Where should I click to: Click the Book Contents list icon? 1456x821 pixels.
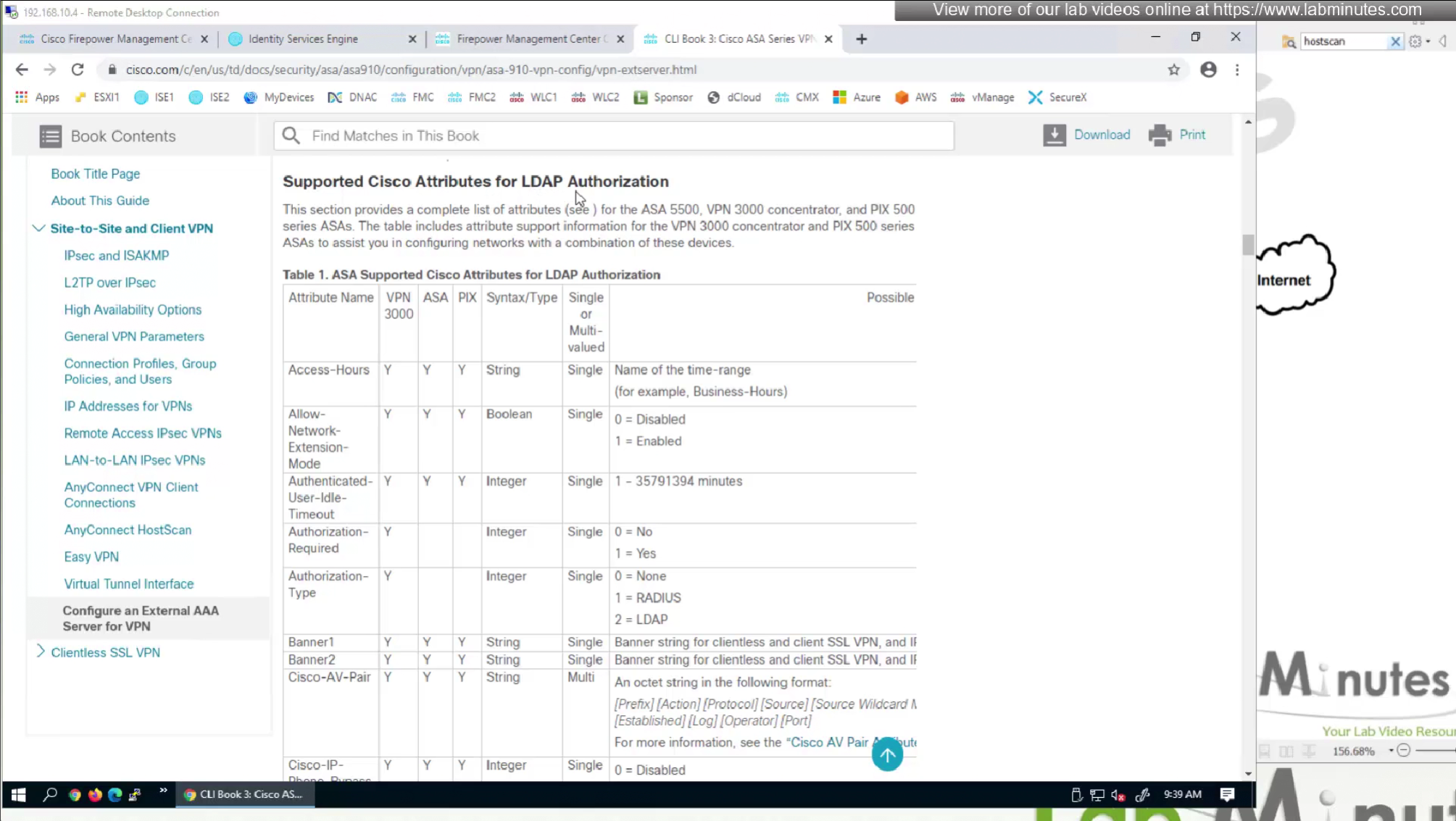pos(51,136)
